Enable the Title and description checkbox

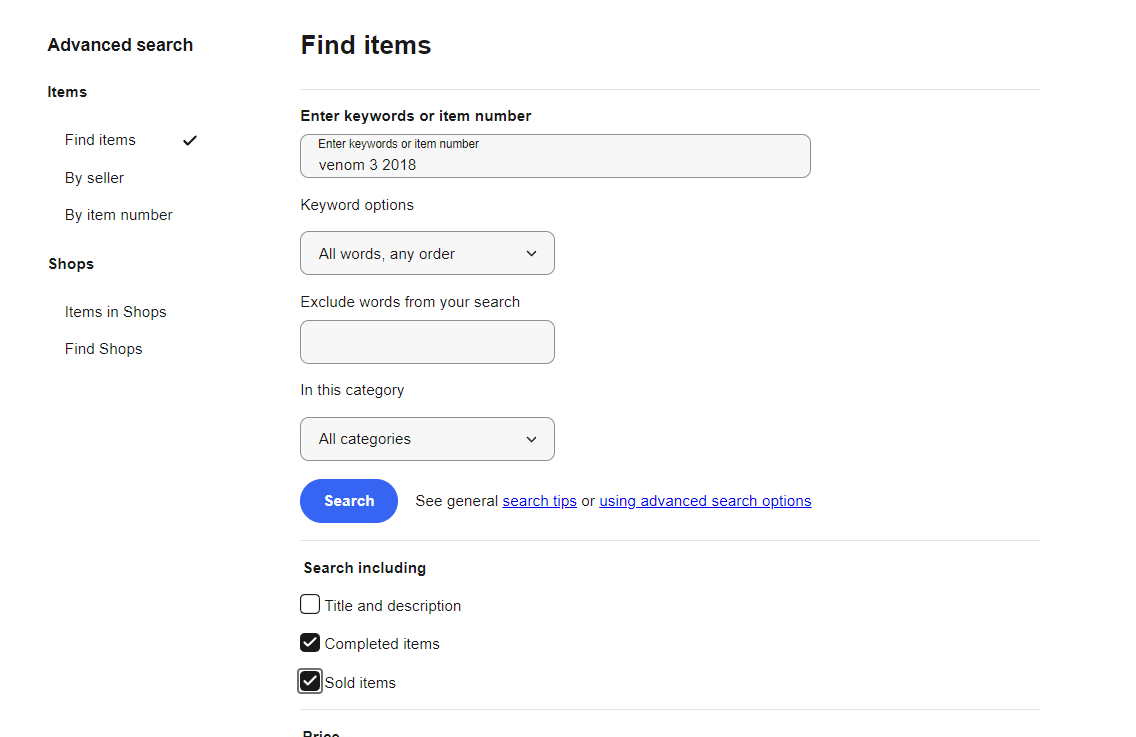click(310, 604)
